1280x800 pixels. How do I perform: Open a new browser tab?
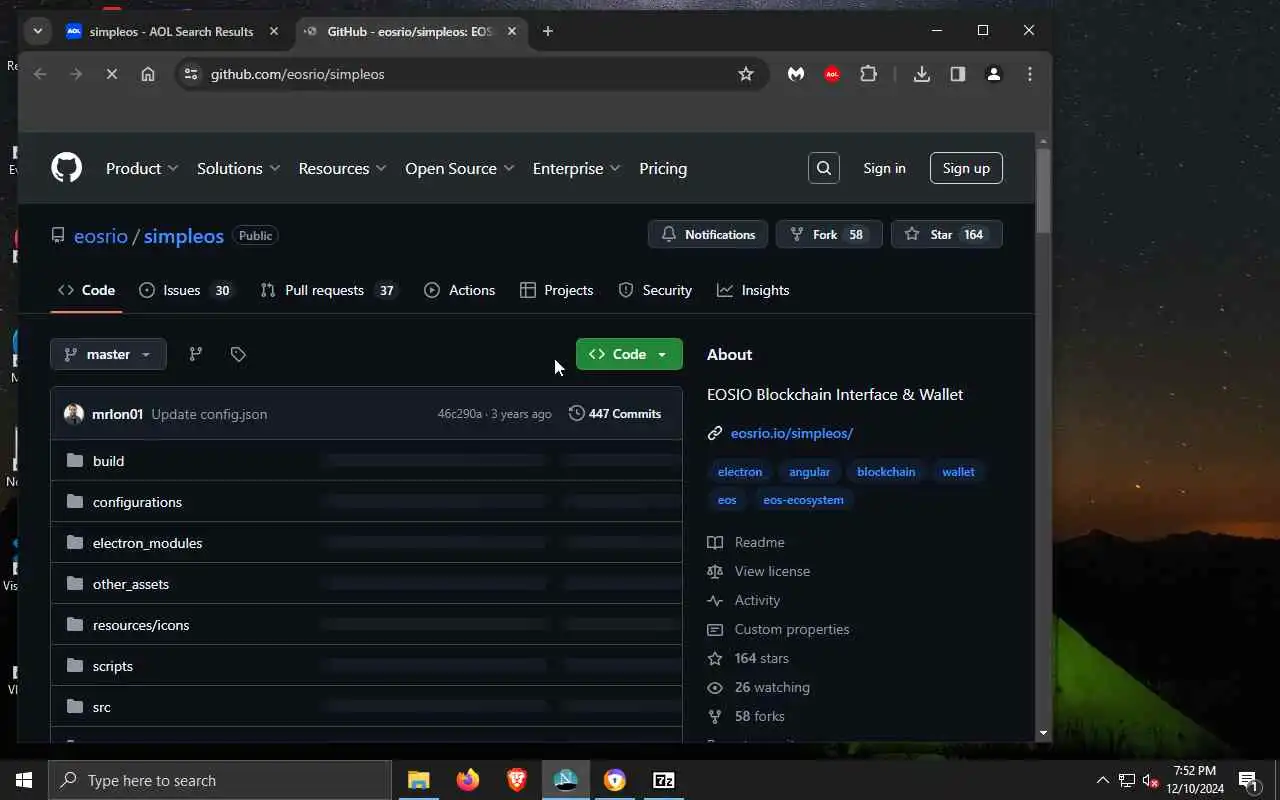click(548, 31)
